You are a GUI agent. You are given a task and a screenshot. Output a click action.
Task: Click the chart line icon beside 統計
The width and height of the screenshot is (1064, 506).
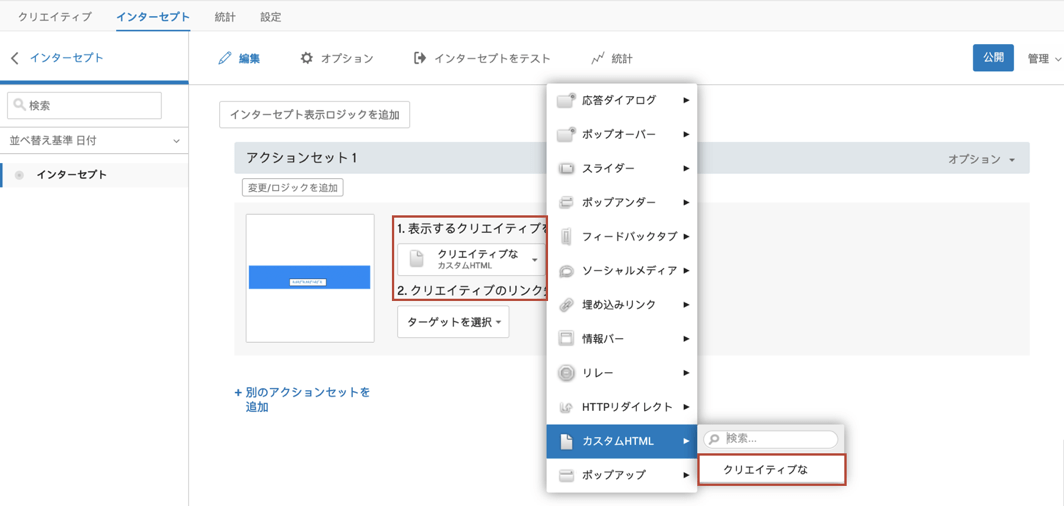click(598, 58)
